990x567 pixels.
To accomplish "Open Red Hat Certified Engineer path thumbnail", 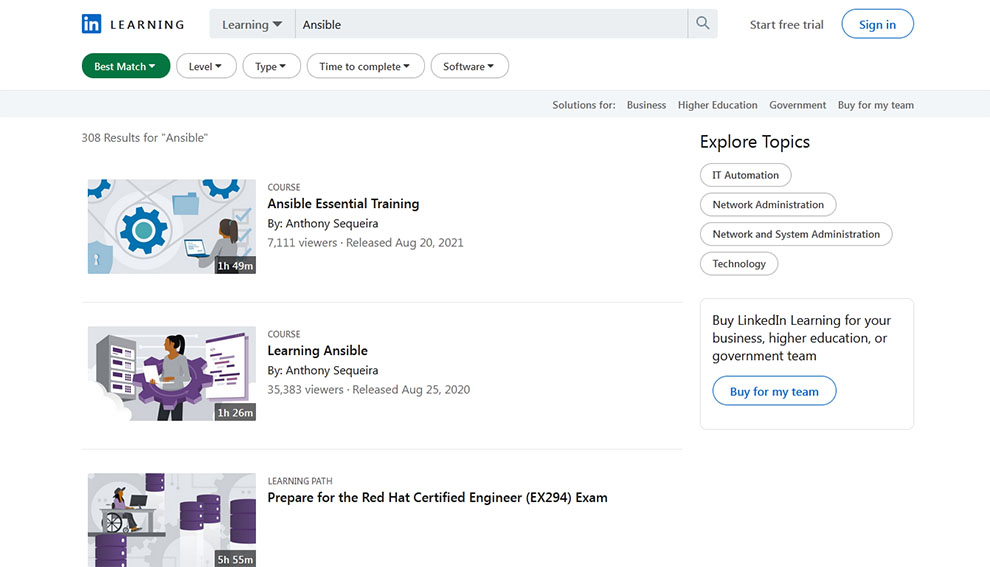I will tap(172, 520).
